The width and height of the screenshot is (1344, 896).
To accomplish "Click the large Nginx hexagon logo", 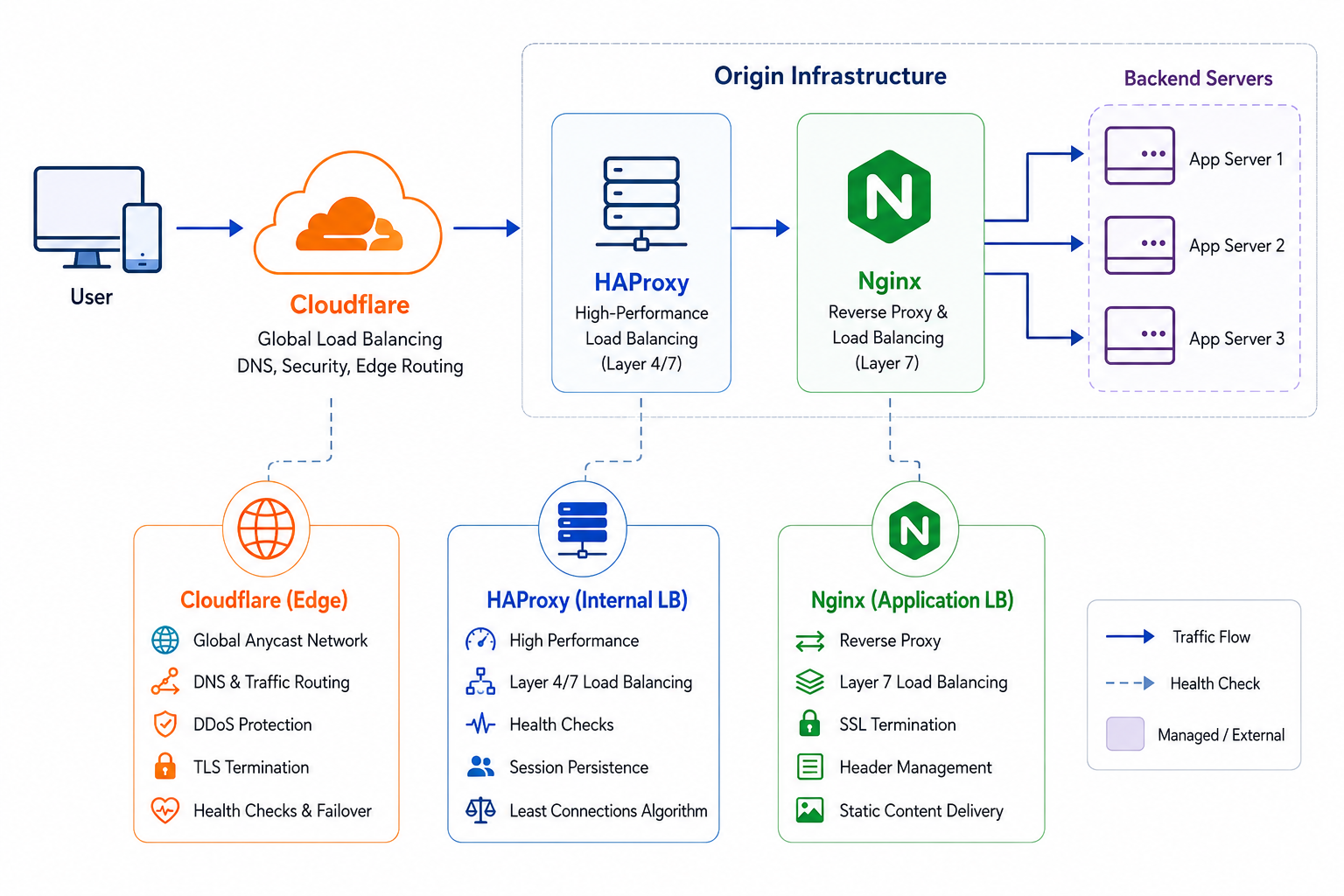I will tap(889, 197).
